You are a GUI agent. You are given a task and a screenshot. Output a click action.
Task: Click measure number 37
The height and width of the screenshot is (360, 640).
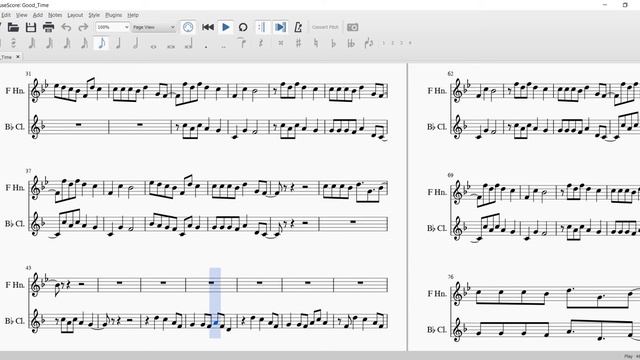[28, 171]
